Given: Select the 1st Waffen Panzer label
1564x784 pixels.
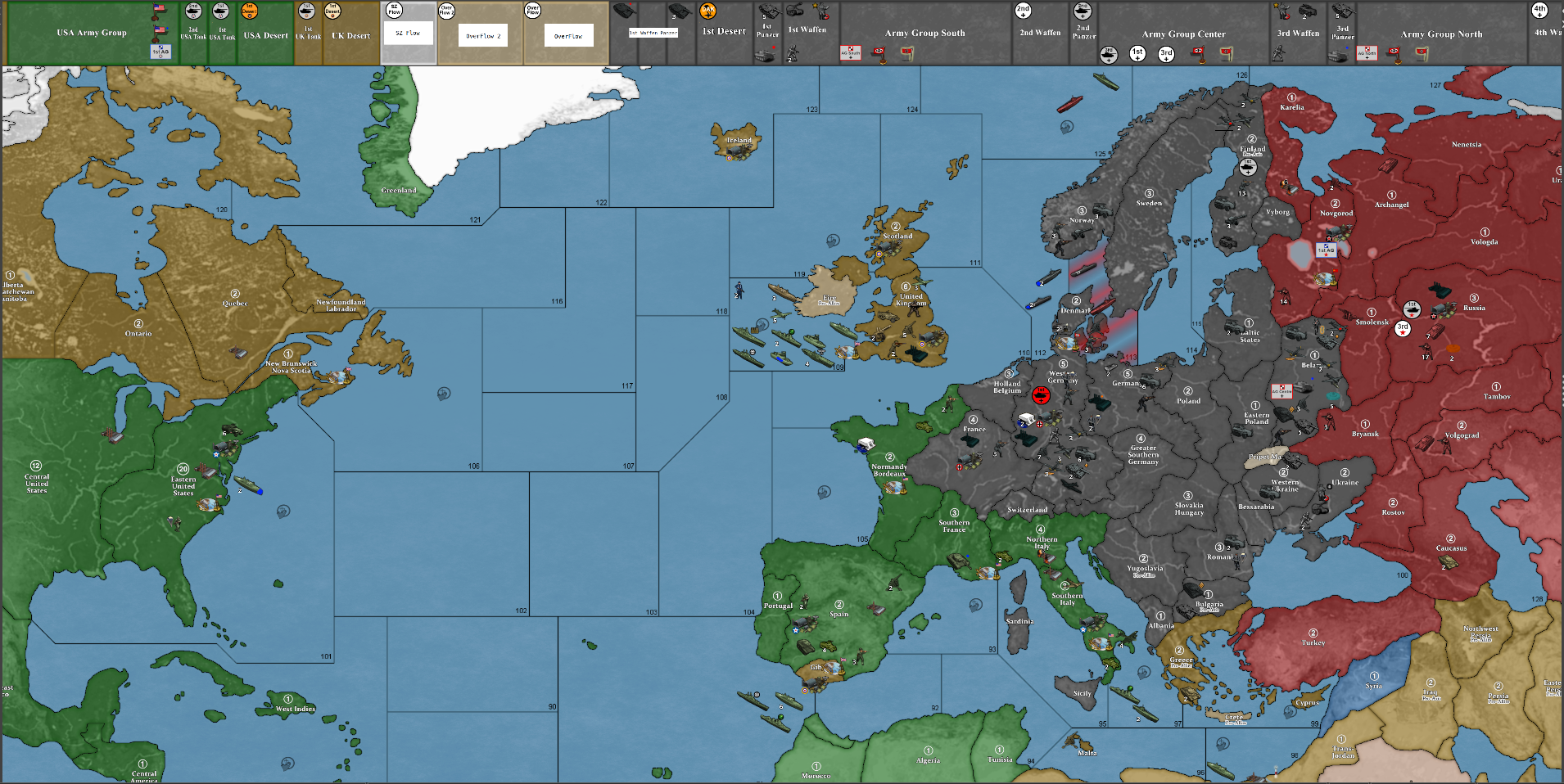Looking at the screenshot, I should 653,33.
